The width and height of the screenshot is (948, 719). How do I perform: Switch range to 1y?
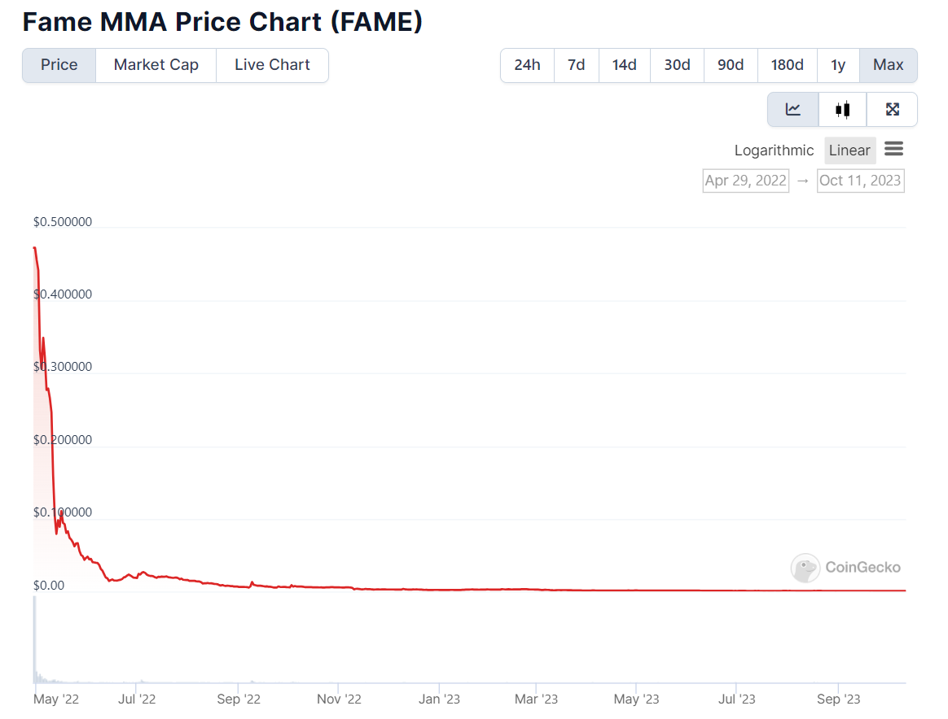(x=838, y=65)
